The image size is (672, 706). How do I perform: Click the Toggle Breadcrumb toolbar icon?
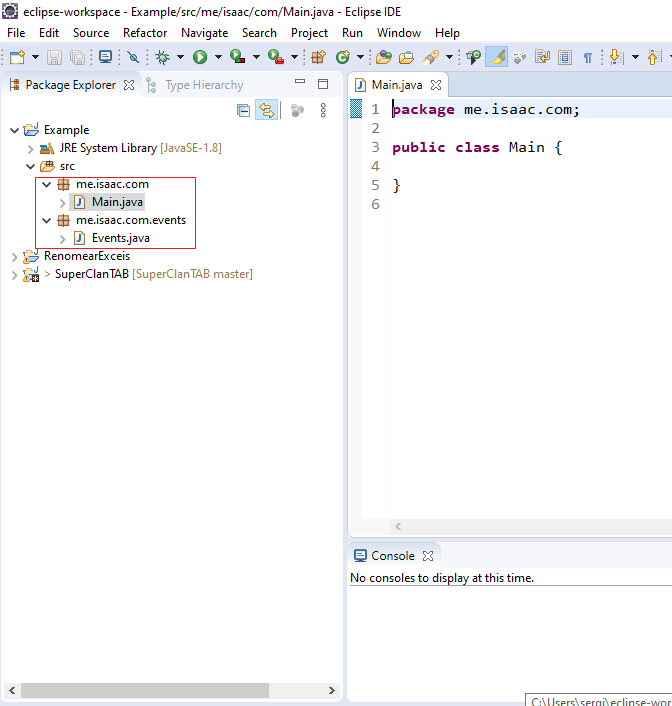(473, 57)
